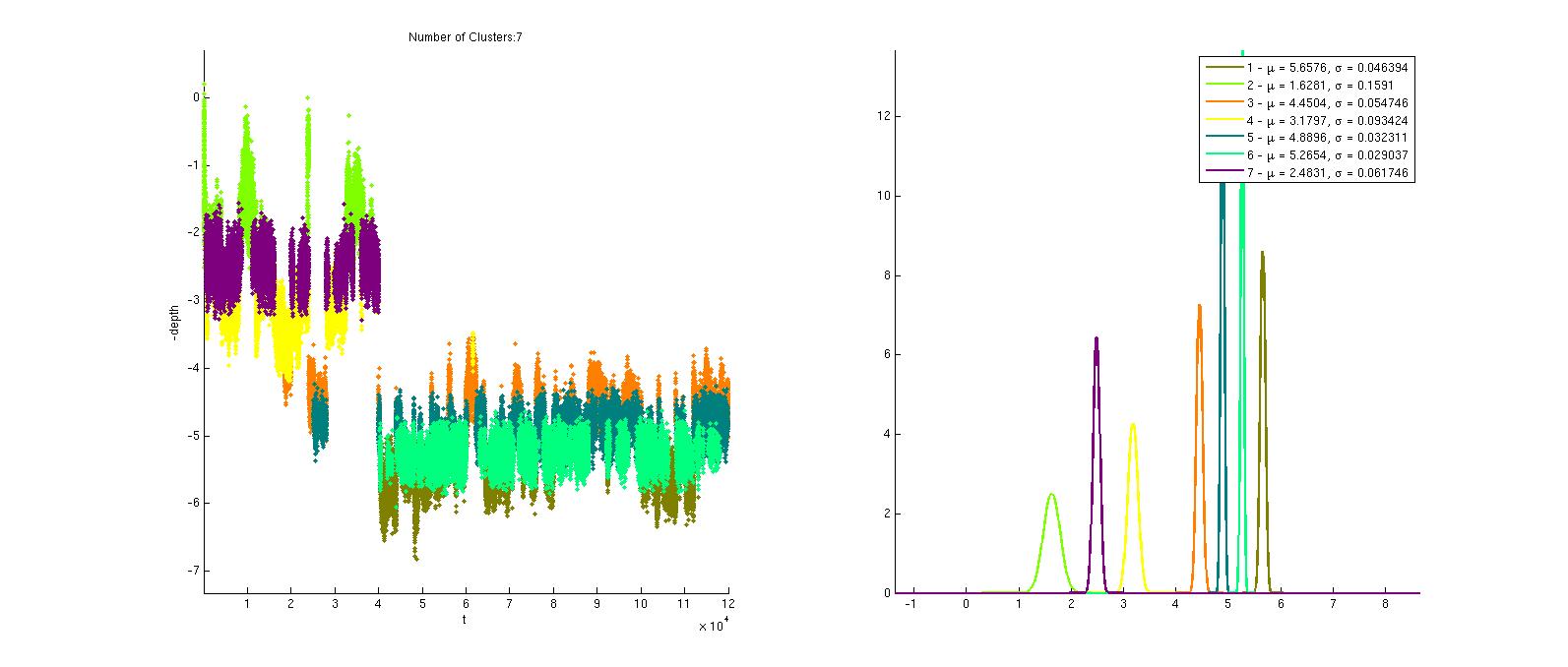This screenshot has width=1568, height=667.
Task: Click the peak of the yellow Gaussian curve
Action: click(x=1133, y=425)
